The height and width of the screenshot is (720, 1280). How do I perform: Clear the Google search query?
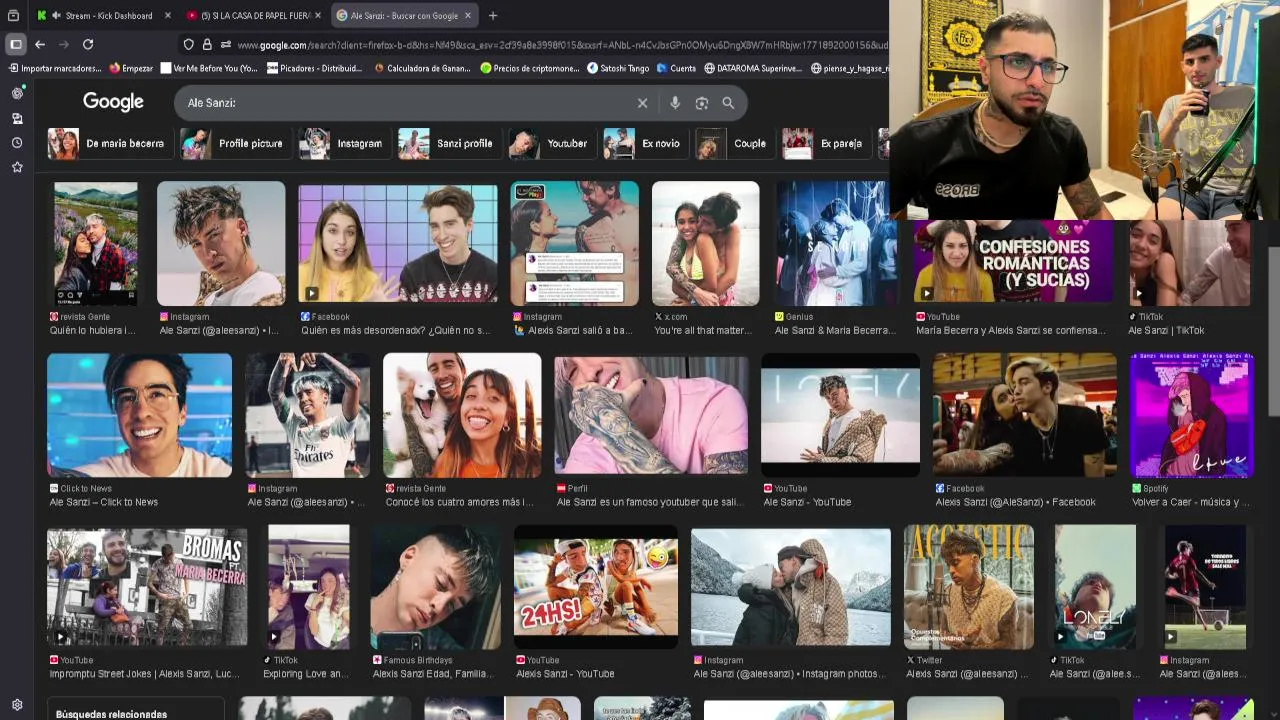click(x=642, y=103)
